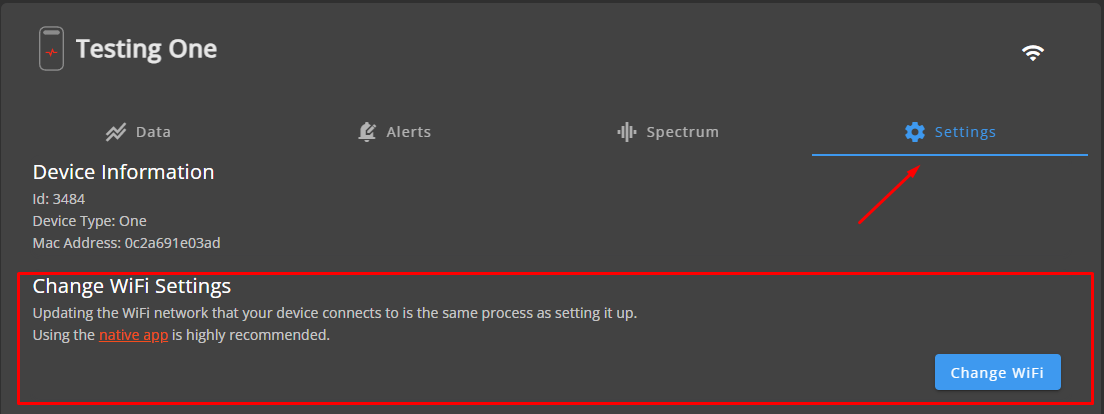The width and height of the screenshot is (1104, 414).
Task: Click the Device Information heading
Action: [x=123, y=172]
